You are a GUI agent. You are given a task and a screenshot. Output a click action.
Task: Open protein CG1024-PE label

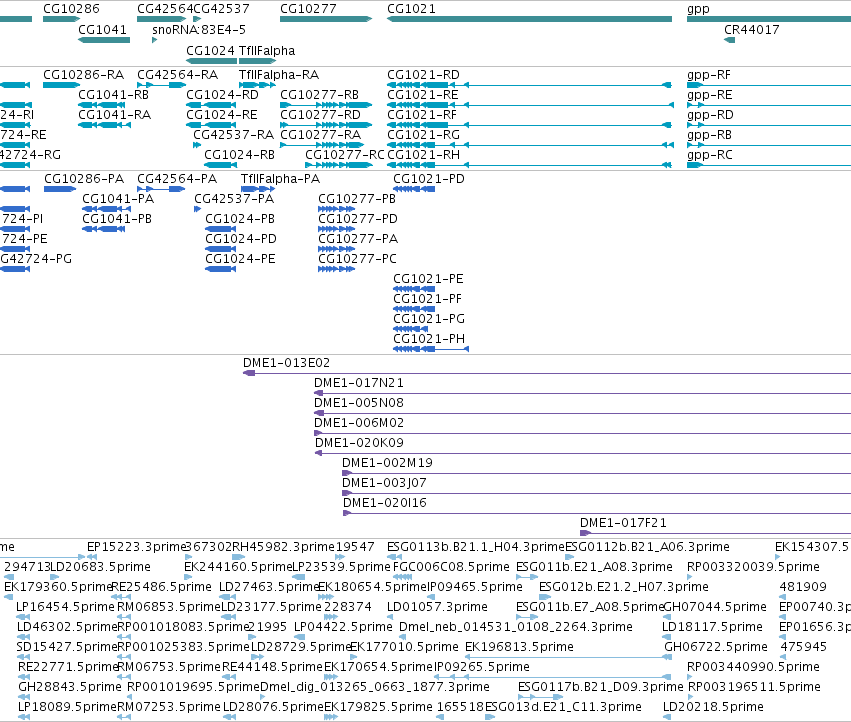[240, 259]
